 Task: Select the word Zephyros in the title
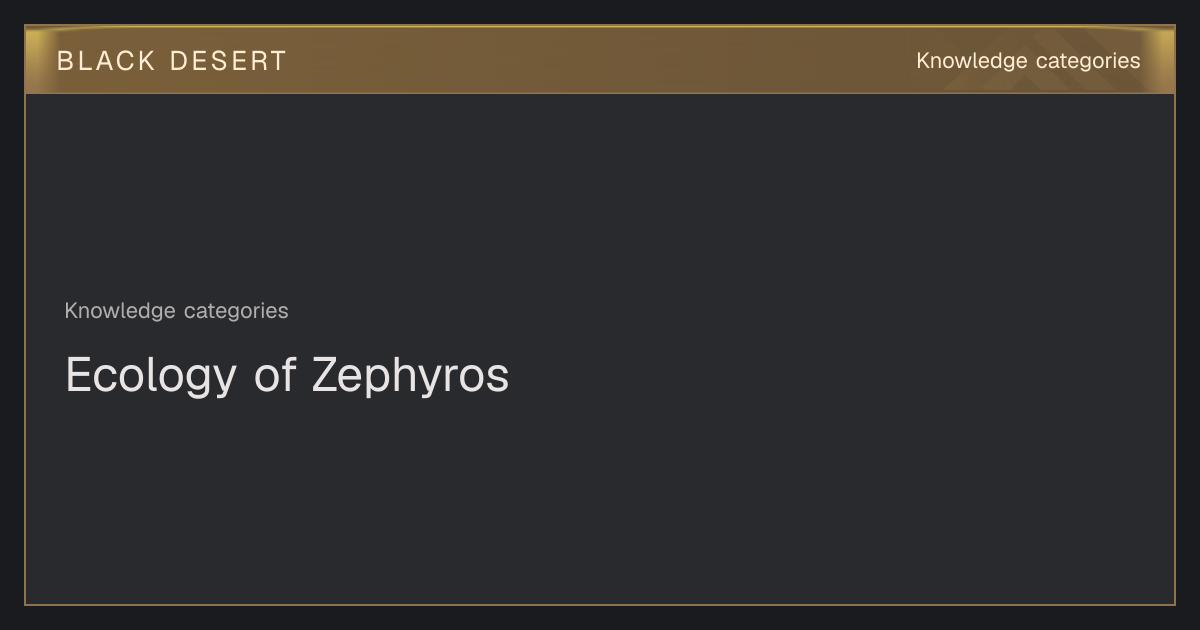pos(410,376)
